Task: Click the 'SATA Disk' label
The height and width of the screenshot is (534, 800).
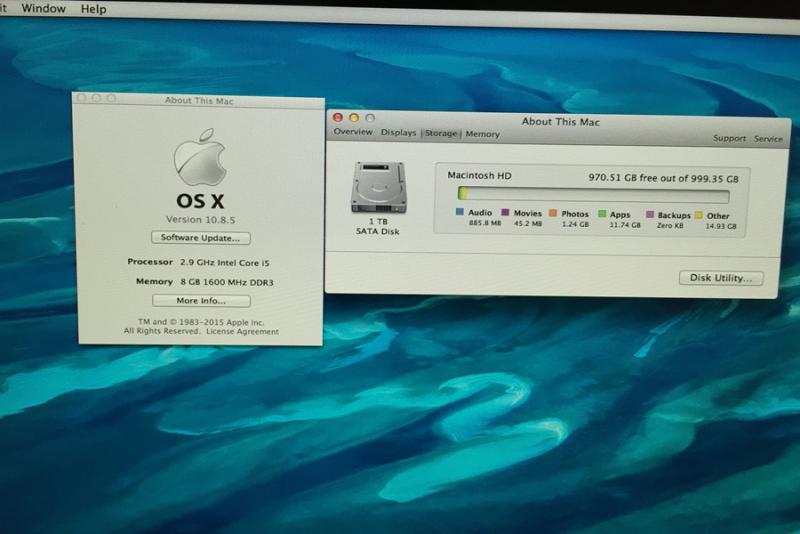Action: pos(378,231)
